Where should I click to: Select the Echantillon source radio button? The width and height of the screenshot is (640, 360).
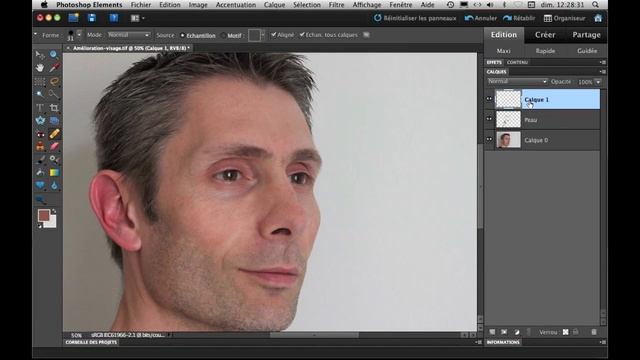click(x=182, y=36)
